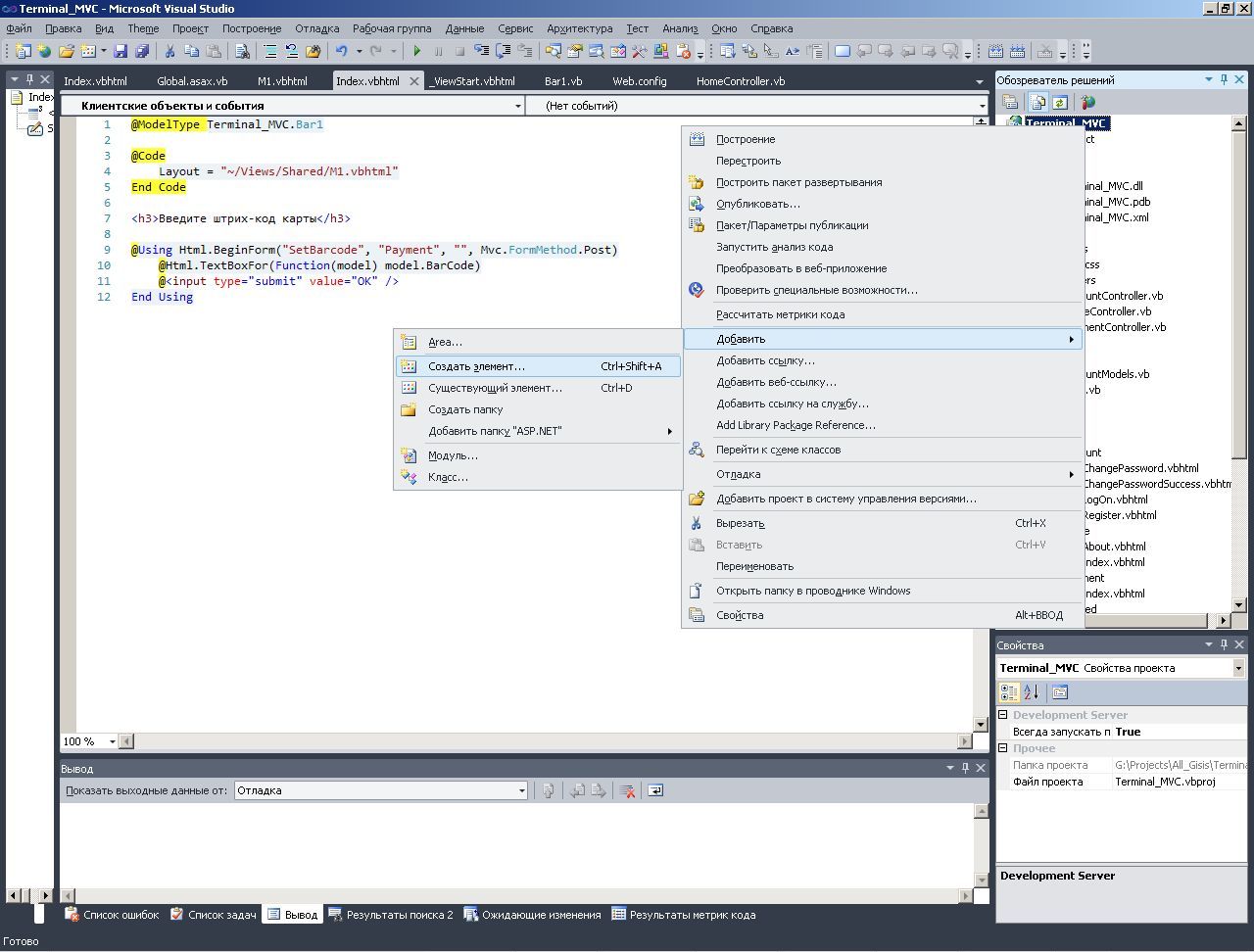Switch to the HomeController.vb tab
This screenshot has width=1254, height=952.
pyautogui.click(x=741, y=81)
